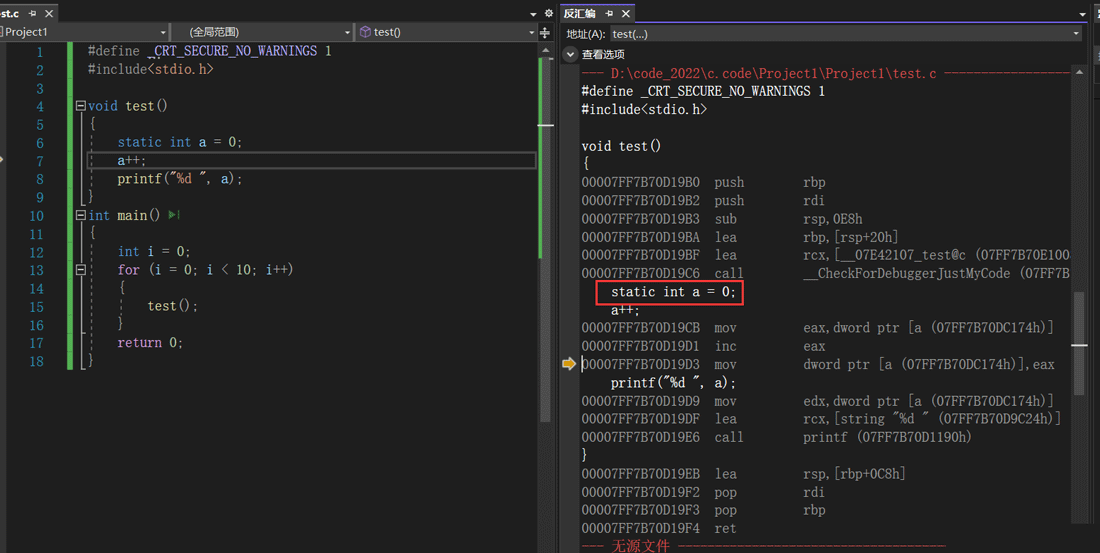This screenshot has width=1100, height=553.
Task: Open the disassembly window tab list arrow
Action: [x=1082, y=14]
